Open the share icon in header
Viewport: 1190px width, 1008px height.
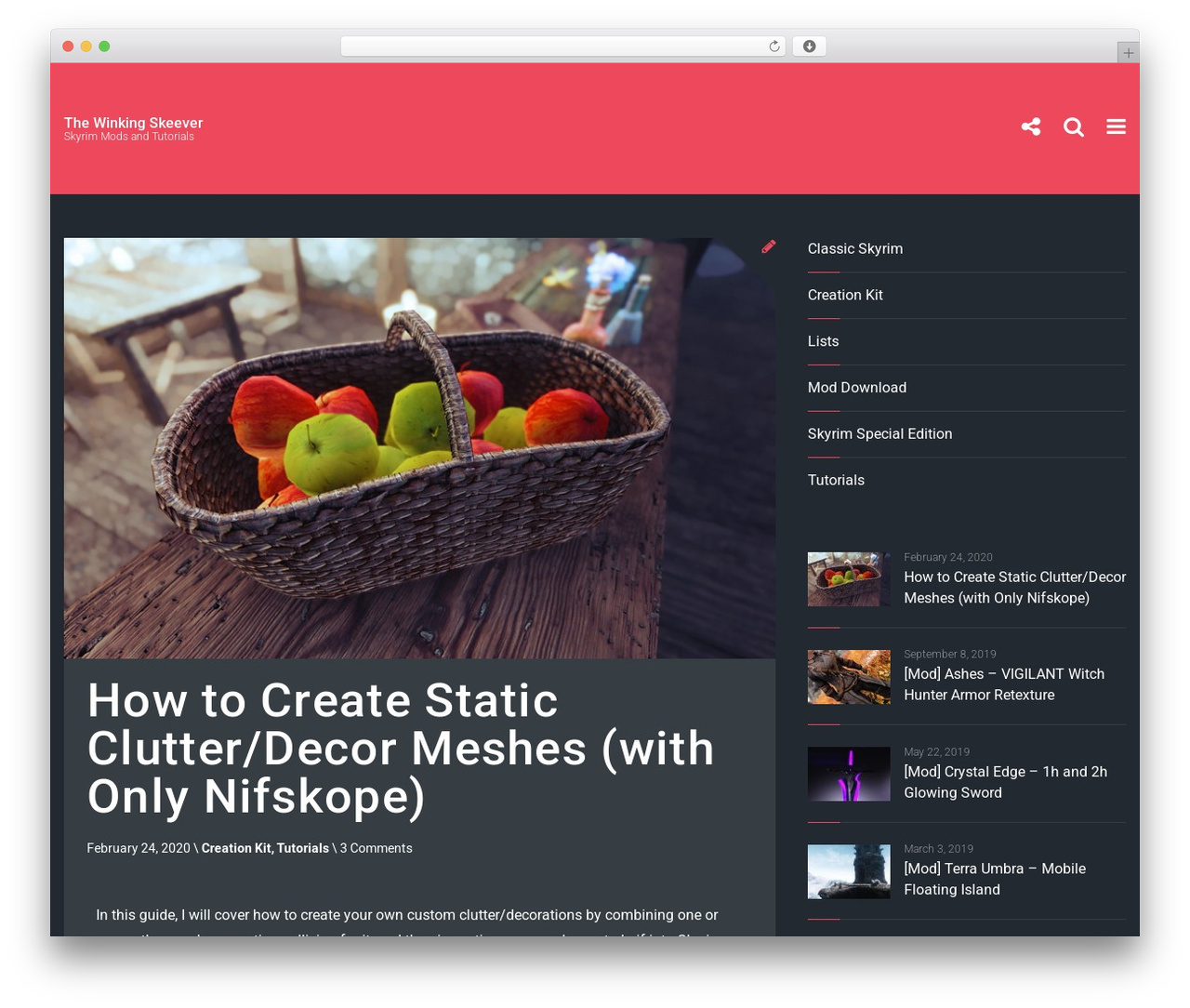1030,126
